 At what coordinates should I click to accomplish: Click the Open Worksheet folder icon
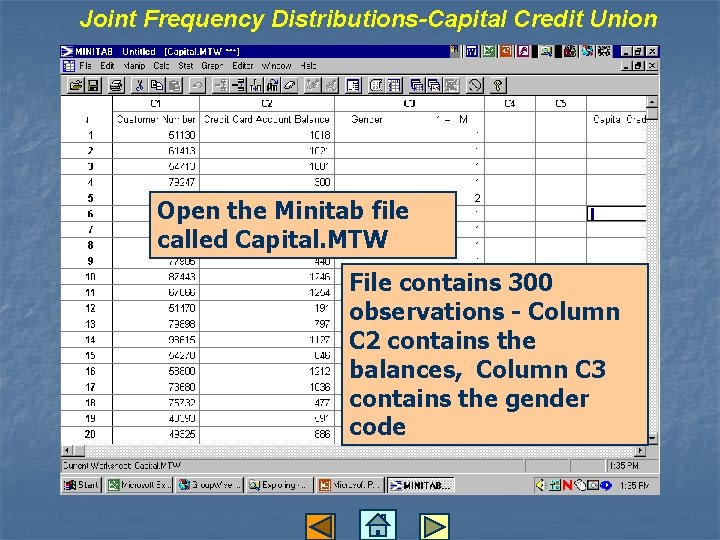(x=76, y=85)
